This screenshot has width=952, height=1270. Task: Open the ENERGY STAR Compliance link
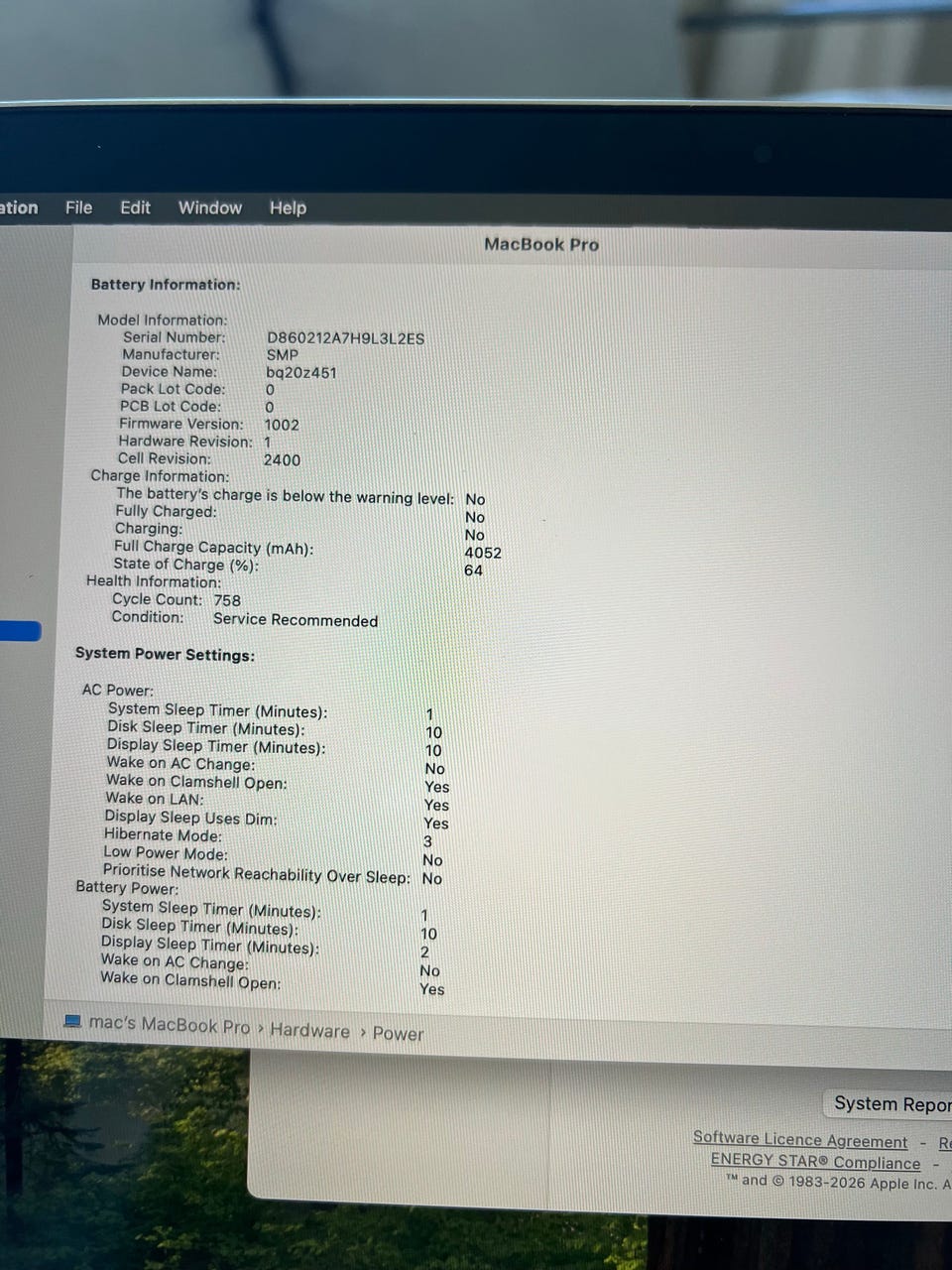point(815,1161)
